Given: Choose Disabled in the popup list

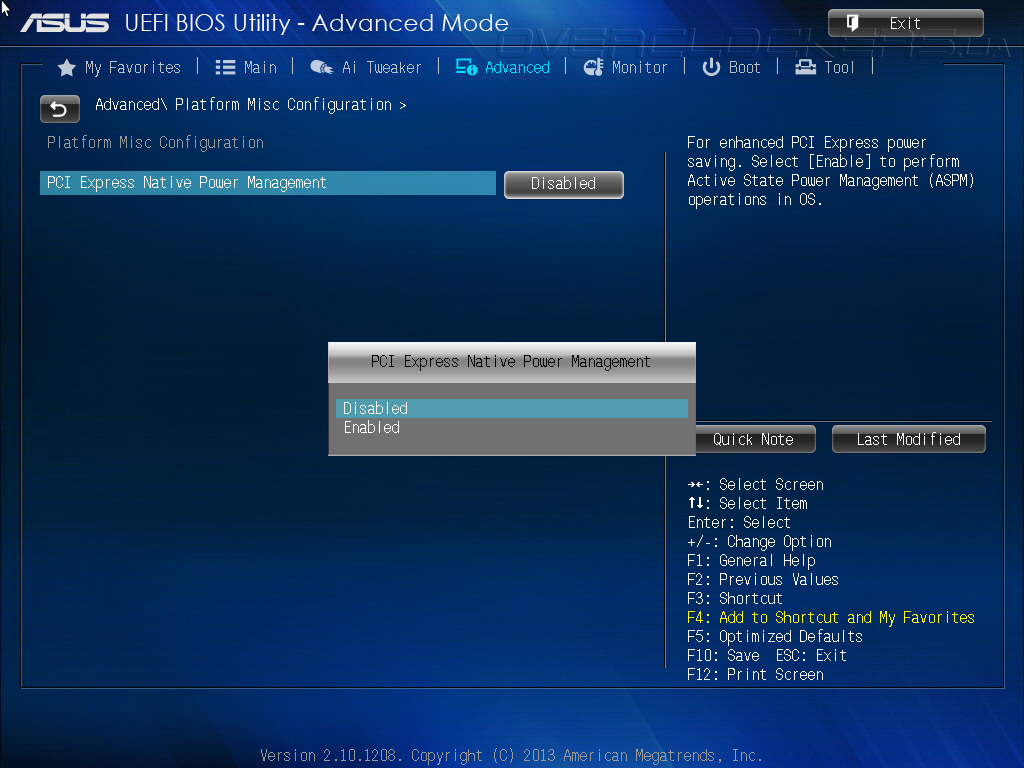Looking at the screenshot, I should [x=511, y=408].
